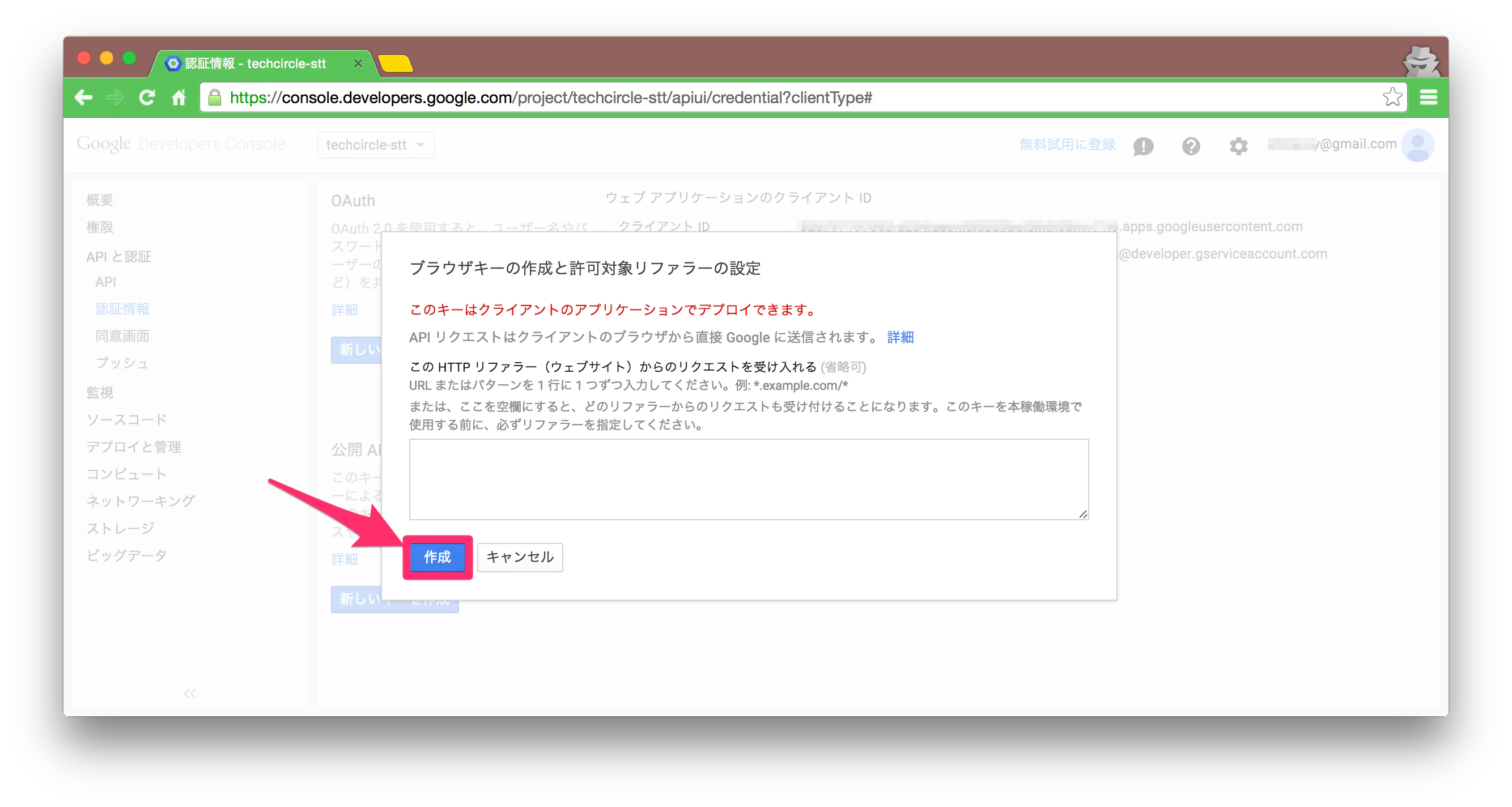Open 監視 in the sidebar
The width and height of the screenshot is (1512, 807).
click(99, 393)
